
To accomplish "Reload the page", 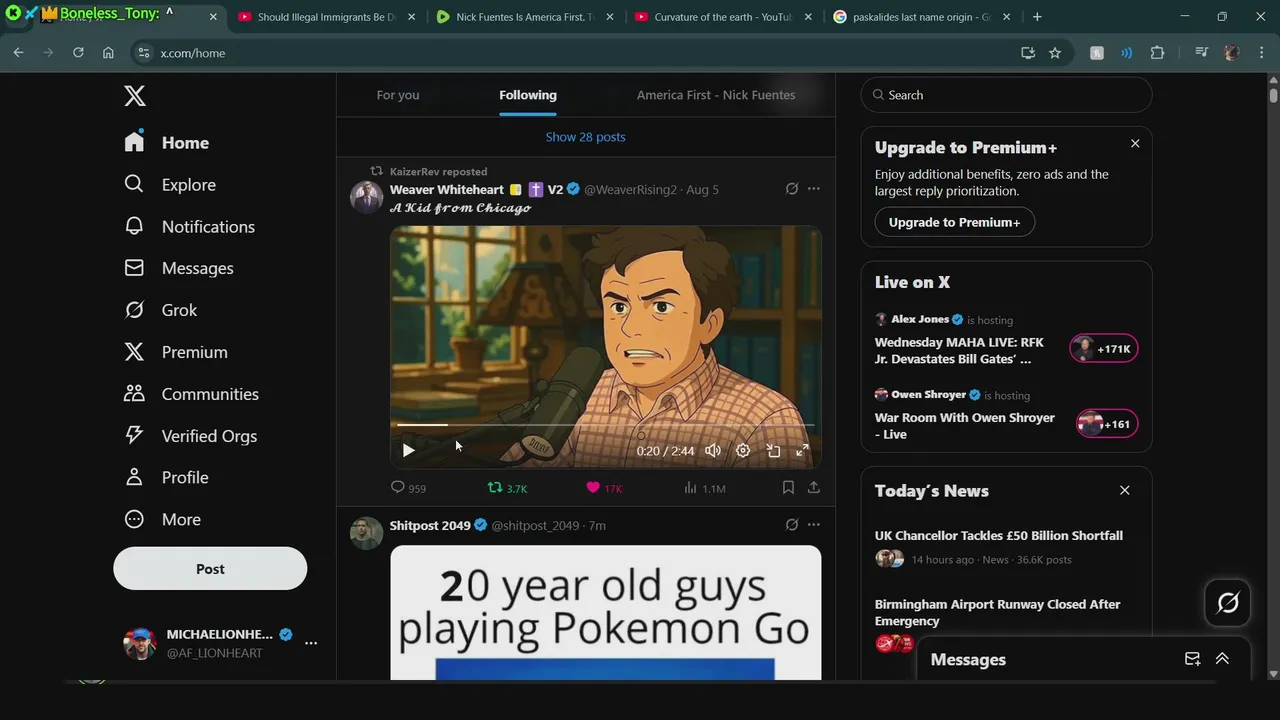I will point(78,53).
